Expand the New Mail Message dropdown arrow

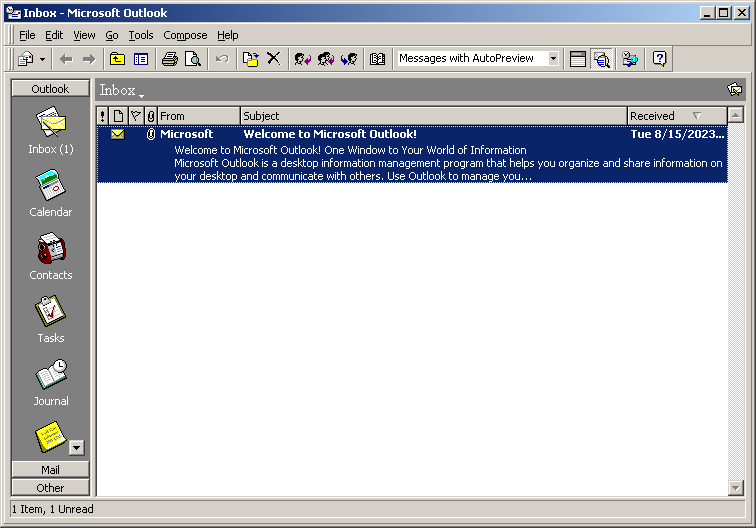42,59
